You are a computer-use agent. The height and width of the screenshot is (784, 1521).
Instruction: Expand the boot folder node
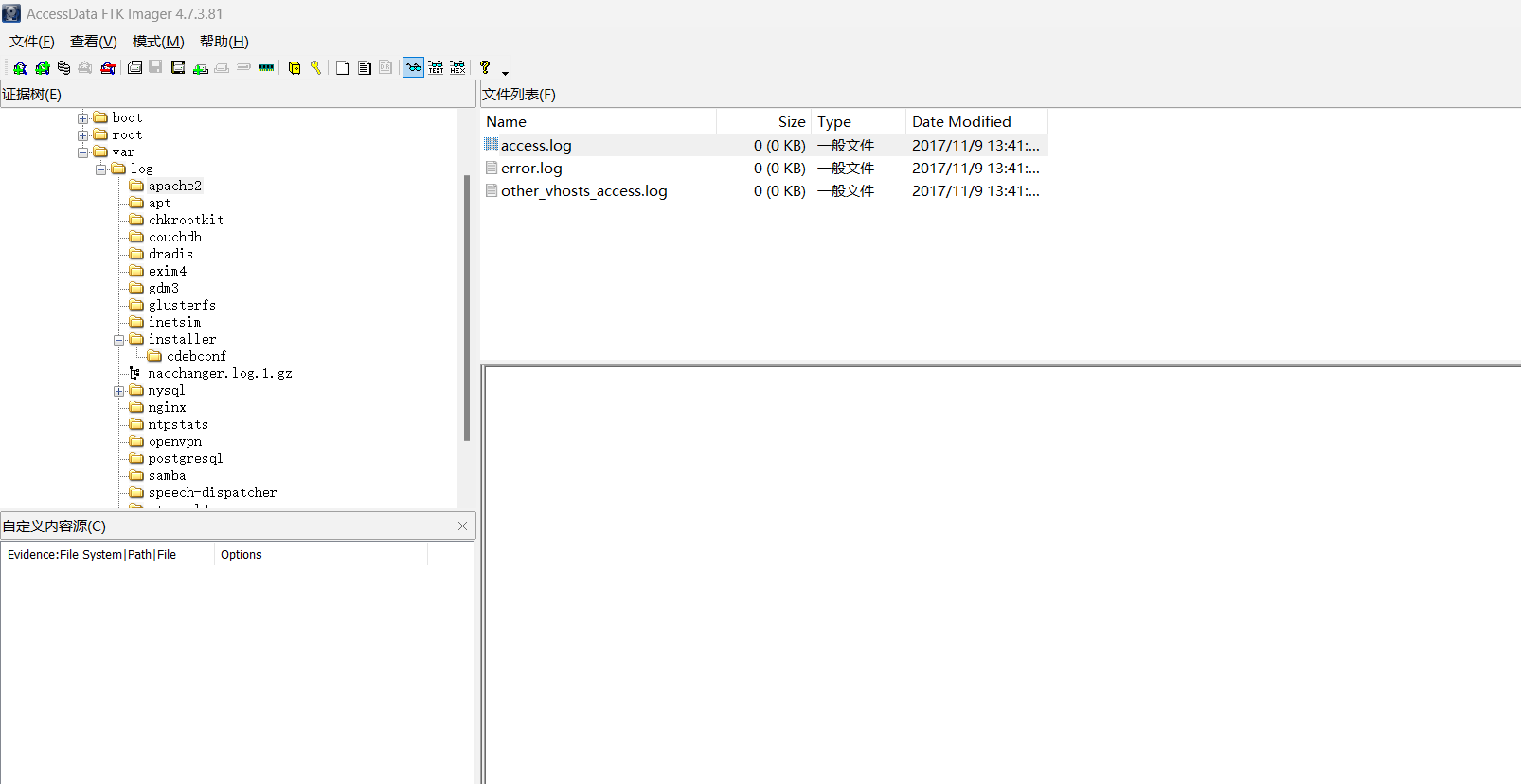tap(83, 118)
